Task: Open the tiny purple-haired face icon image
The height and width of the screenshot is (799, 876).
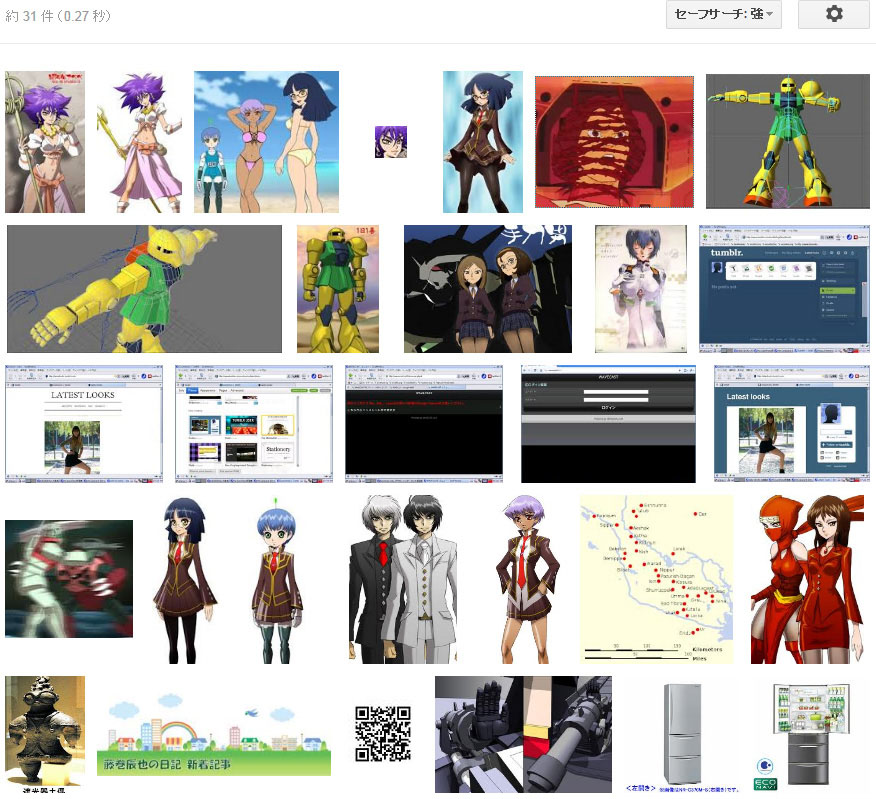Action: (391, 142)
